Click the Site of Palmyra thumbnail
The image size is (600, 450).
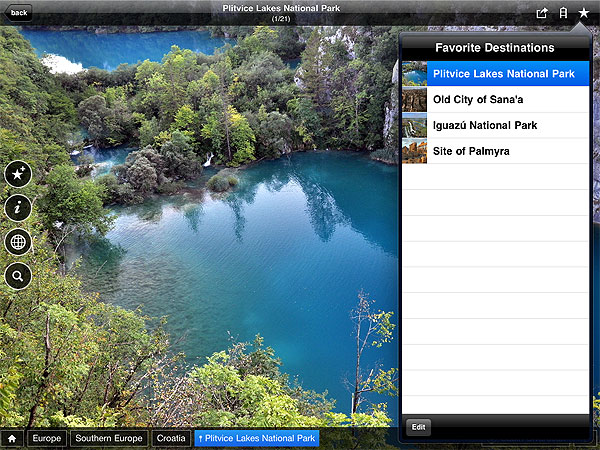coord(414,151)
